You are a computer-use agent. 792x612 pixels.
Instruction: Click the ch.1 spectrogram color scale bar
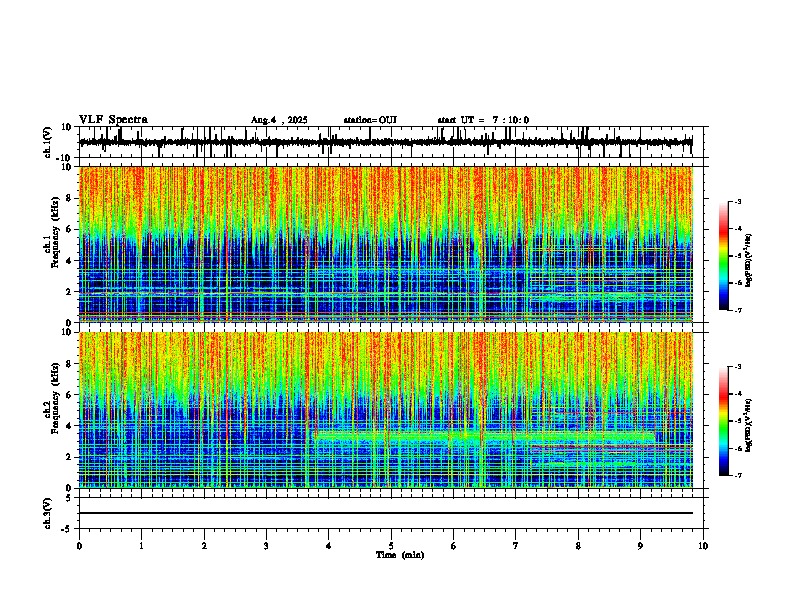click(724, 256)
